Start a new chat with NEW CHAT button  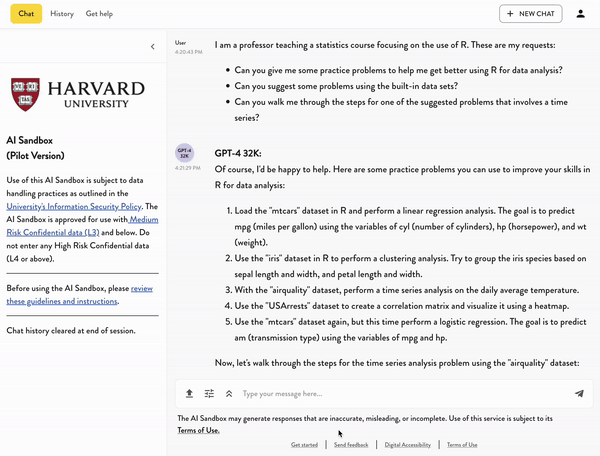[x=530, y=14]
